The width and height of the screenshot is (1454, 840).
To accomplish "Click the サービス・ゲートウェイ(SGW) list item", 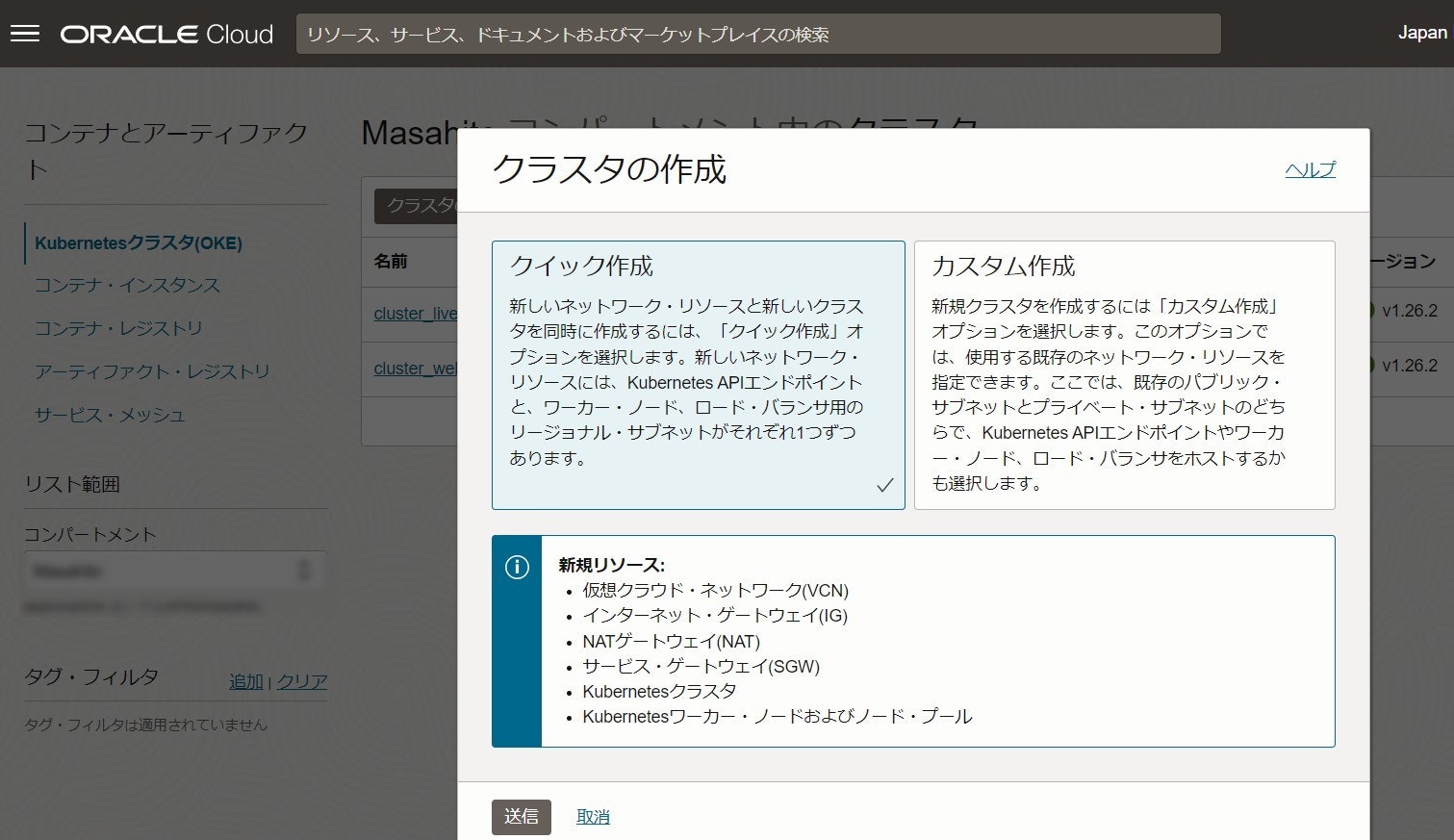I will [701, 666].
